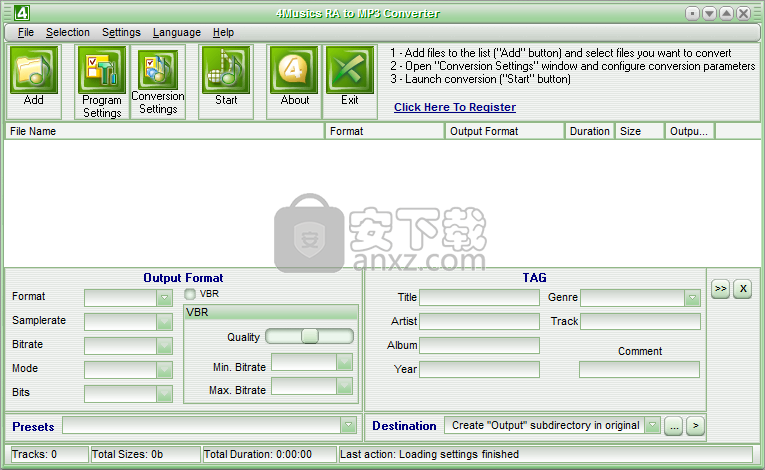Click the >> button beside TAG panel
Viewport: 765px width, 470px height.
[x=721, y=288]
